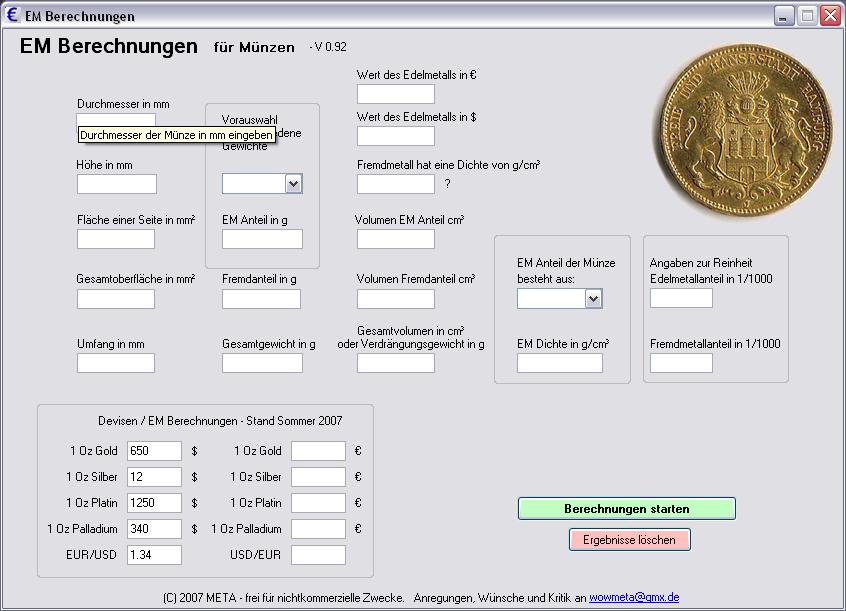This screenshot has width=846, height=611.
Task: Click the EM Dichte in g/cm³ field
Action: click(560, 363)
